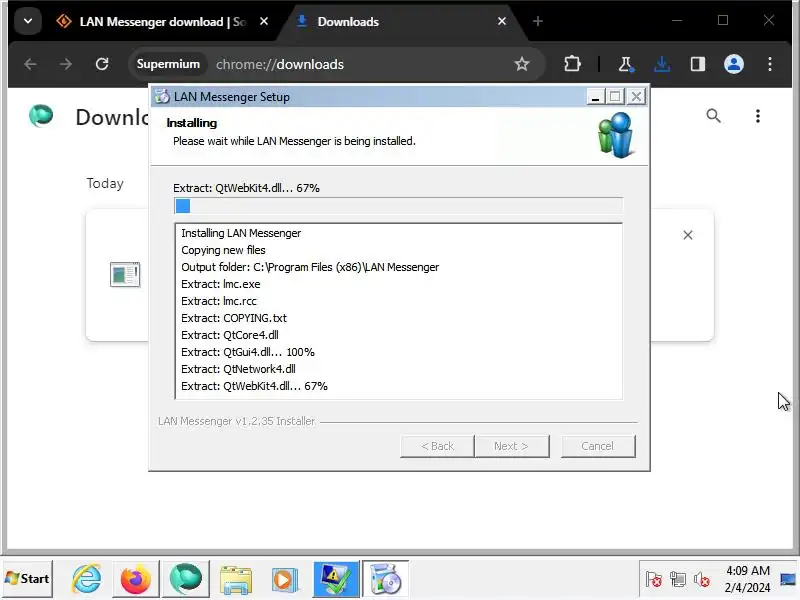The height and width of the screenshot is (600, 800).
Task: Click the Back button in setup
Action: pyautogui.click(x=437, y=446)
